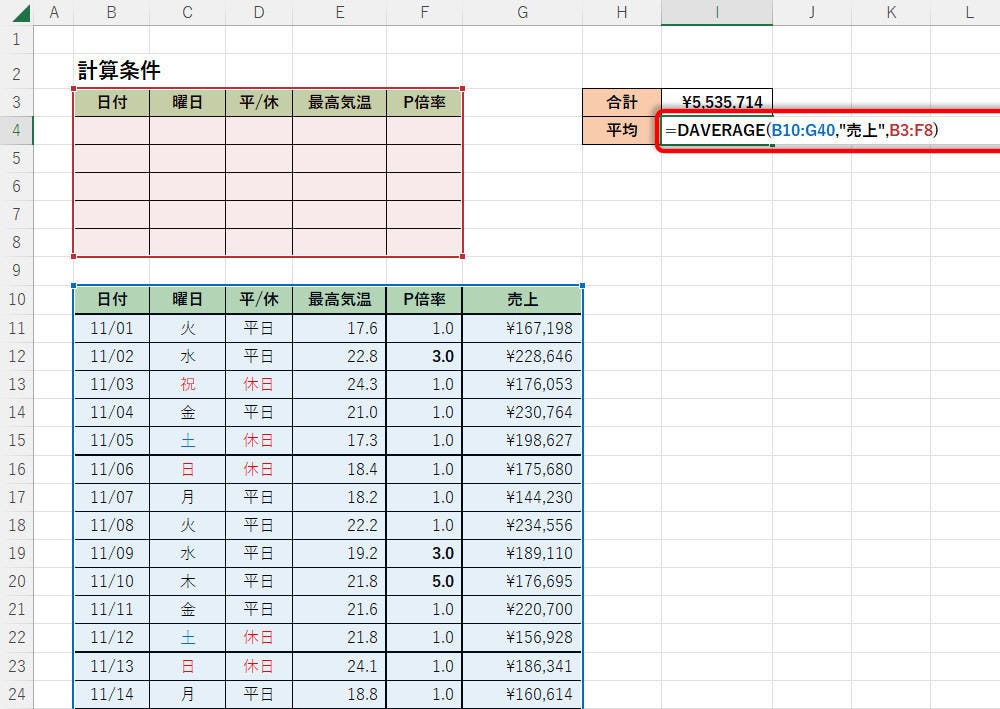This screenshot has height=709, width=1000.
Task: Select the cell showing ¥228,646
Action: 522,356
